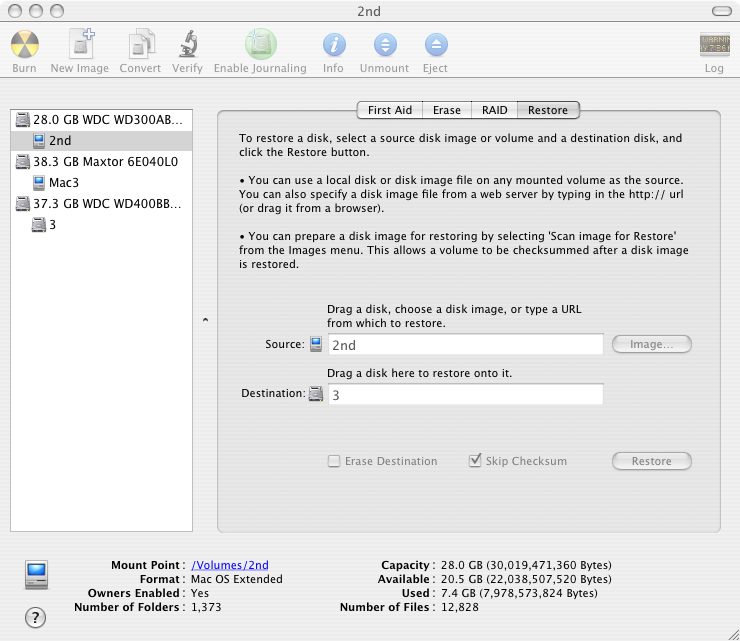Viewport: 740px width, 641px height.
Task: Switch to the First Aid tab
Action: click(390, 110)
